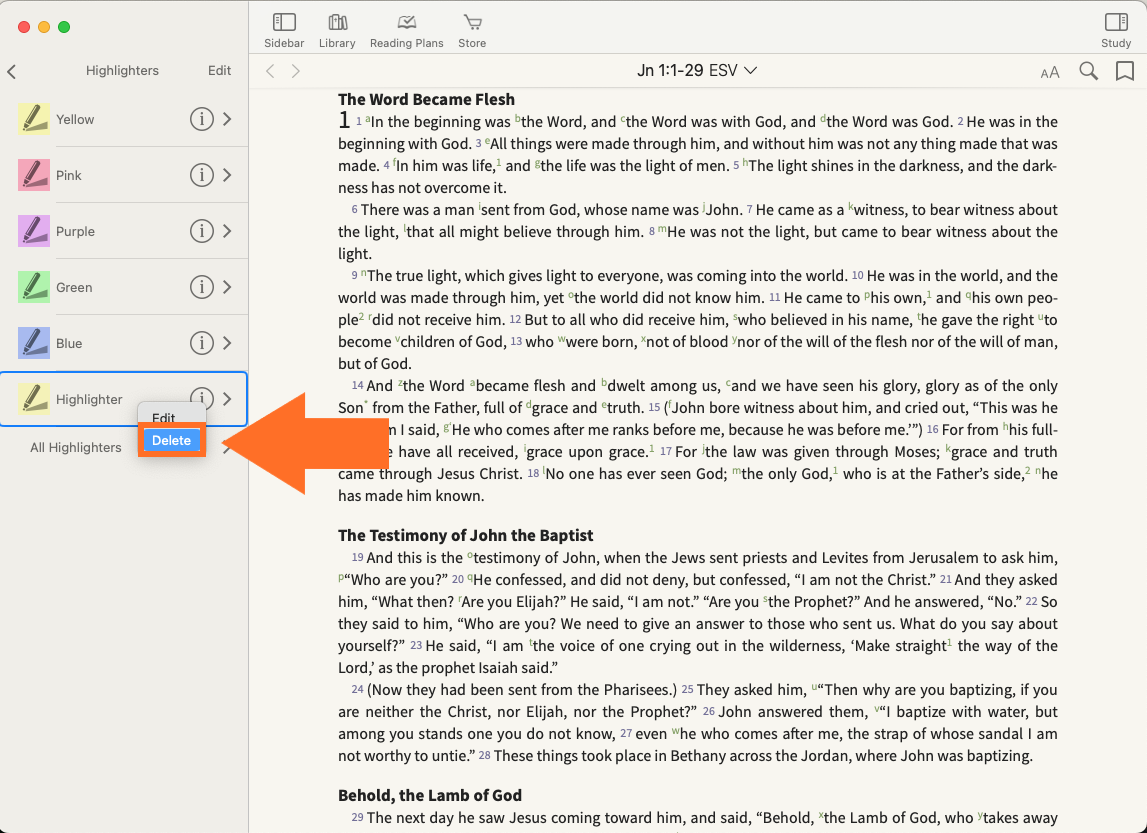
Task: Open Reading Plans from toolbar
Action: [x=406, y=23]
